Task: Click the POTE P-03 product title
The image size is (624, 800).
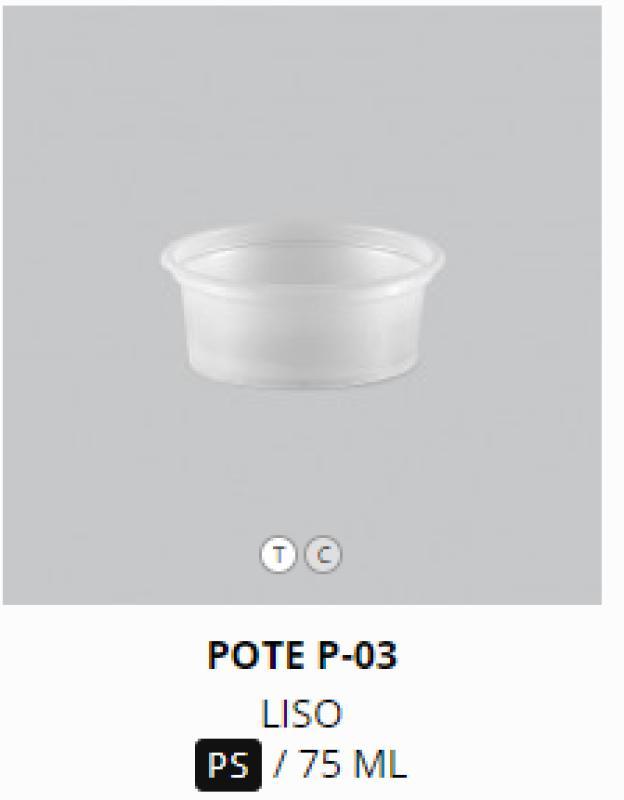Action: pos(302,655)
